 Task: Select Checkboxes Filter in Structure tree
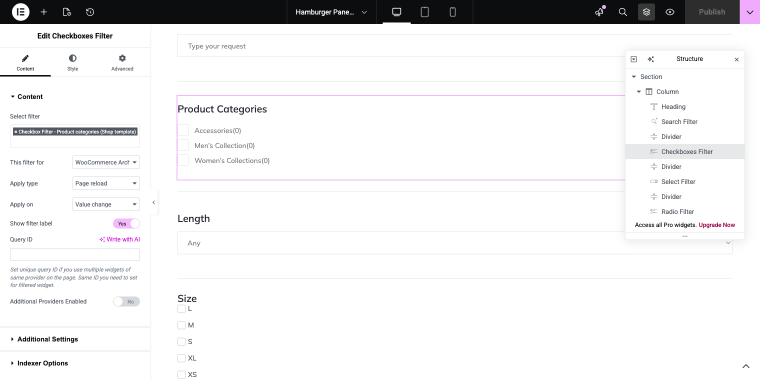pos(685,152)
